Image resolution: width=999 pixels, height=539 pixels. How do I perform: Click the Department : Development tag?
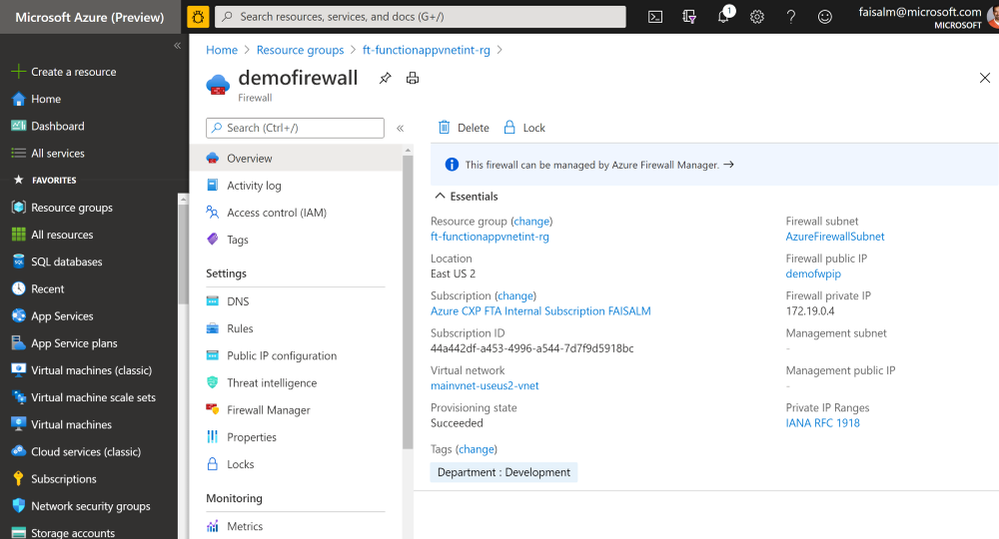(x=503, y=472)
